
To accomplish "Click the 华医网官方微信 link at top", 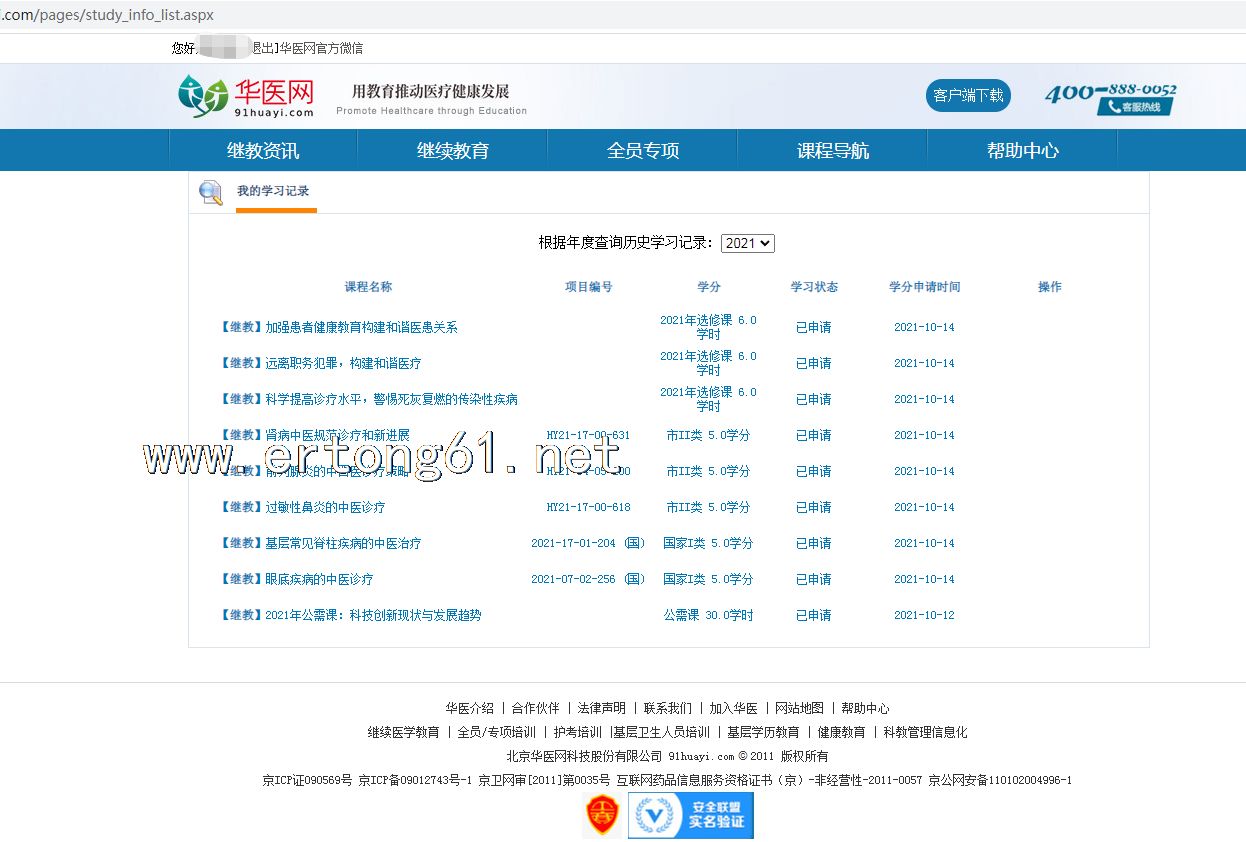I will 321,48.
